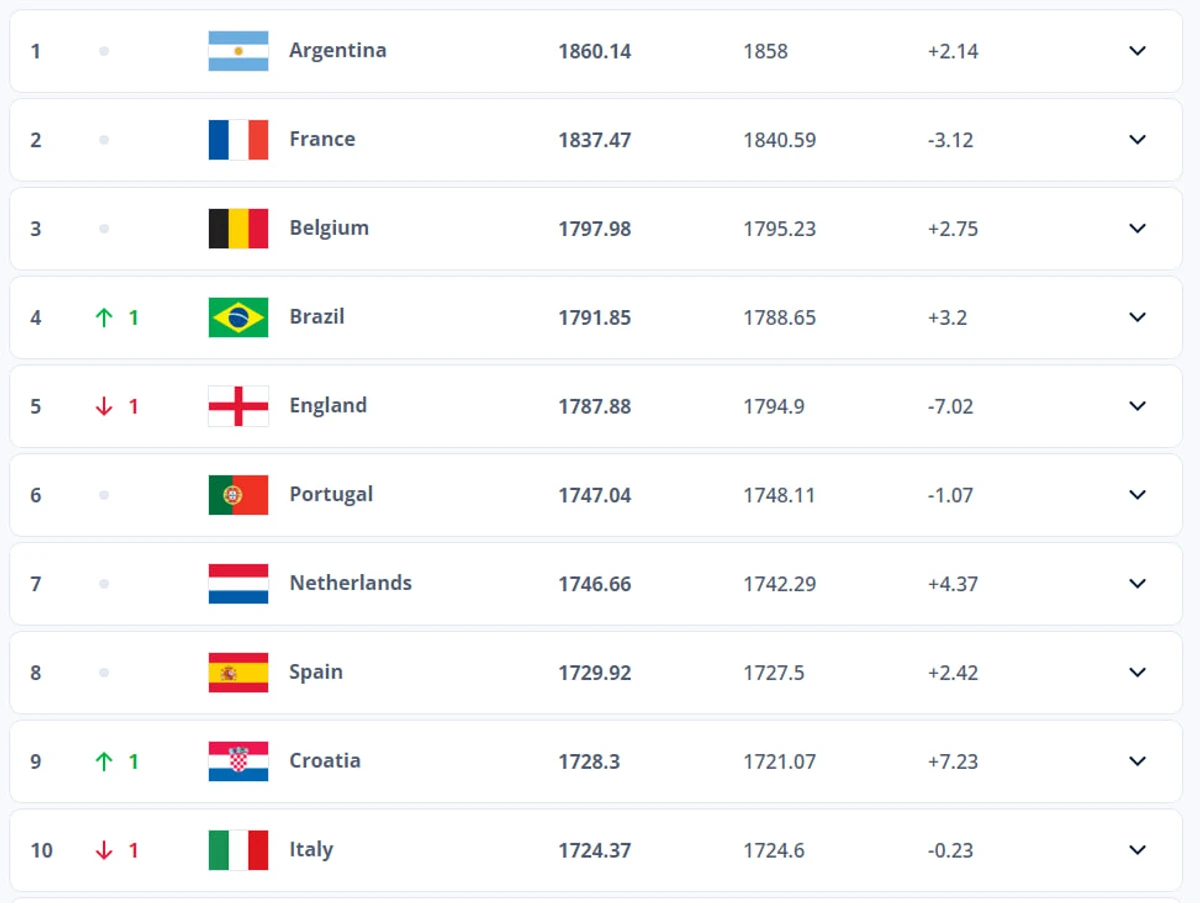Click the Belgium flag icon
The width and height of the screenshot is (1200, 903).
coord(238,228)
